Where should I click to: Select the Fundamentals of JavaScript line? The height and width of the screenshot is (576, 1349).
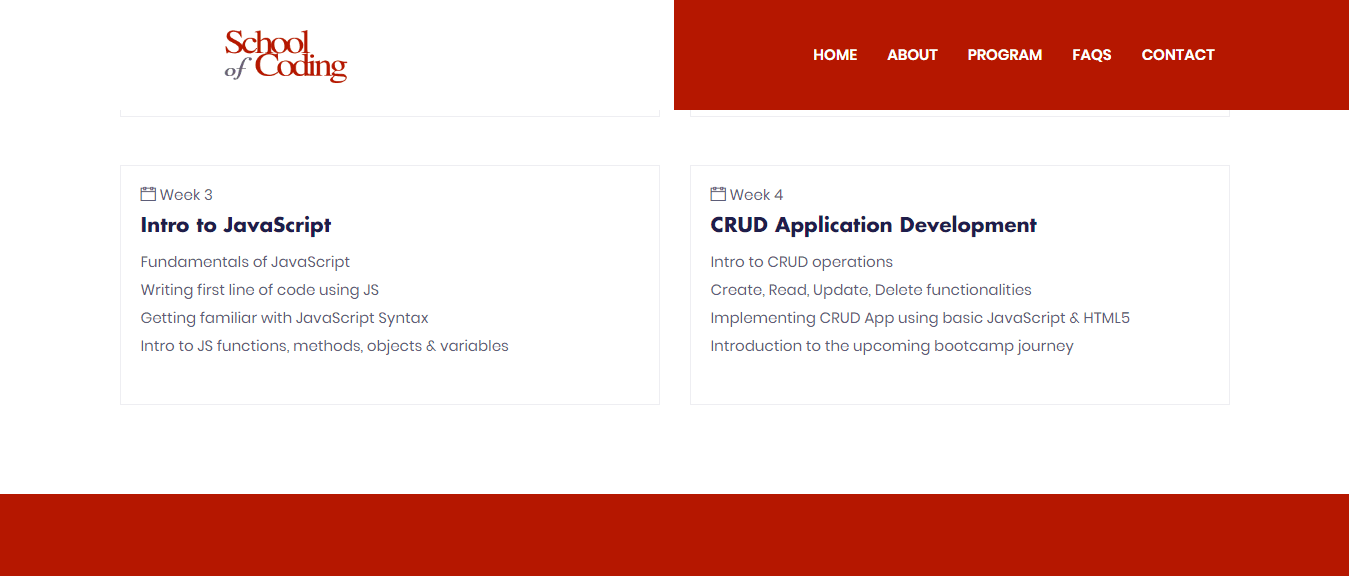click(245, 262)
